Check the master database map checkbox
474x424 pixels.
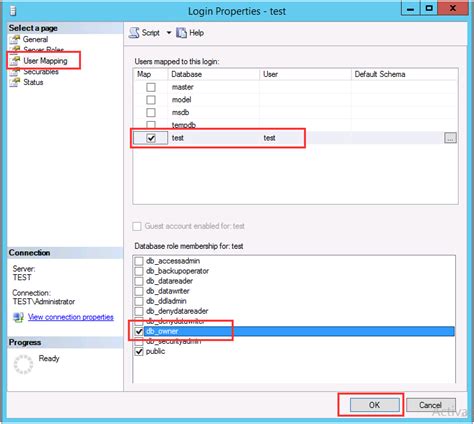tap(151, 87)
